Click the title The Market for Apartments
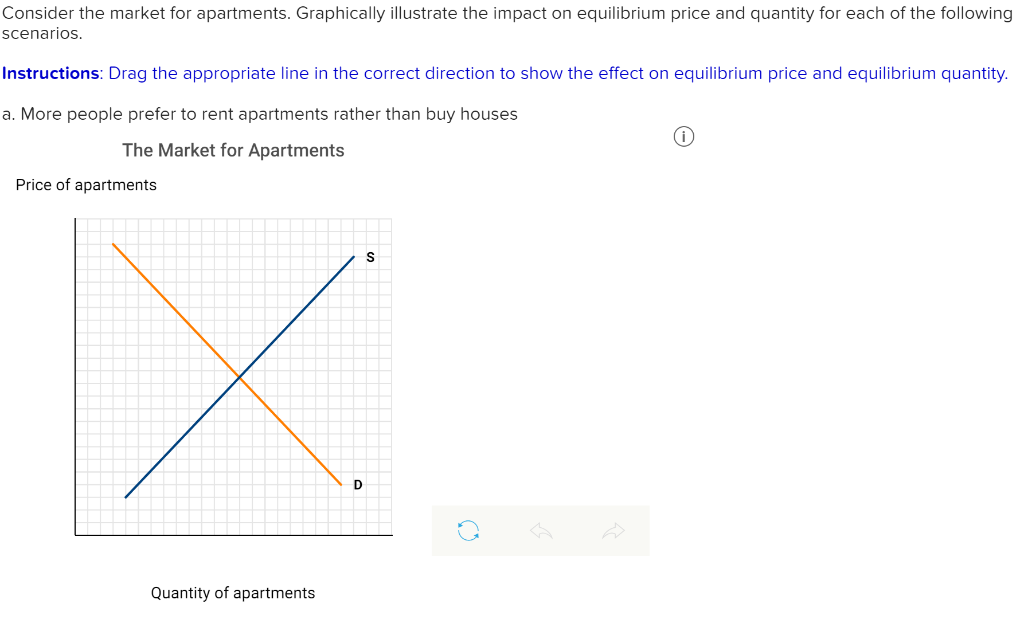This screenshot has height=631, width=1024. 233,150
